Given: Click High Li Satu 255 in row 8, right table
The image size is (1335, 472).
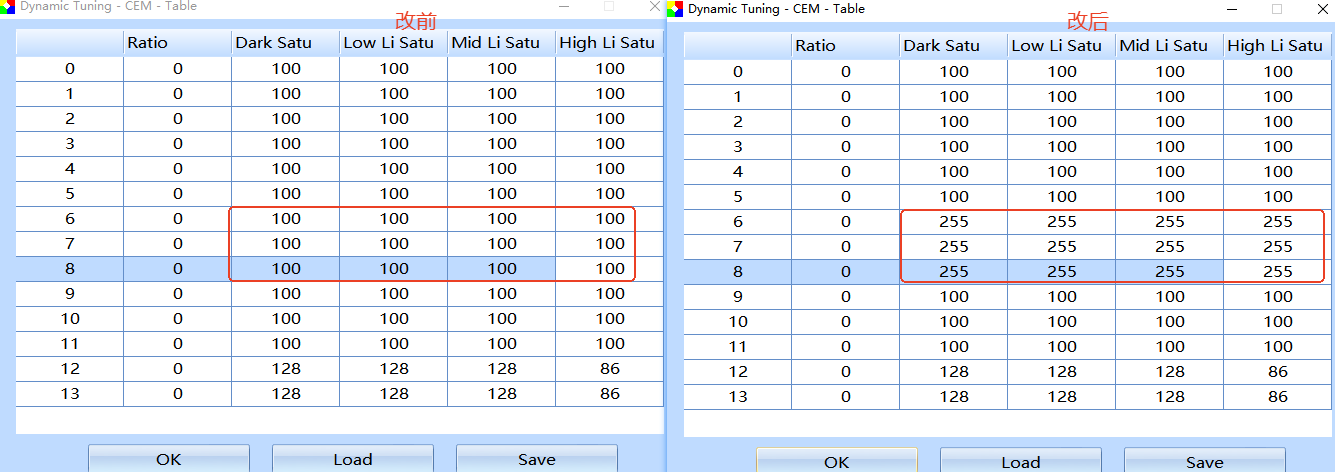Looking at the screenshot, I should coord(1277,272).
